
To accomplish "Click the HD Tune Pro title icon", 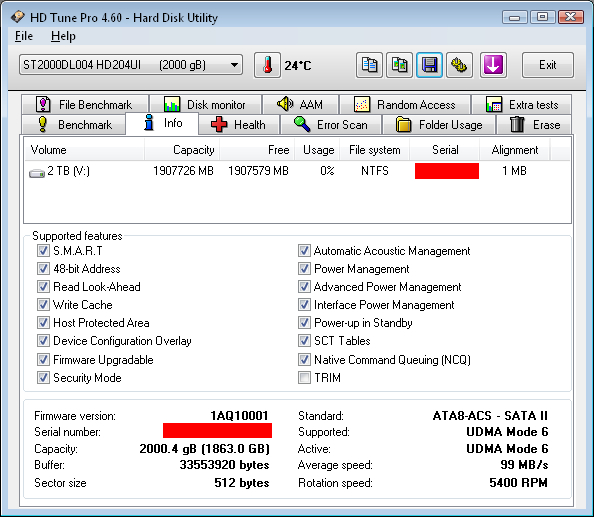I will point(17,17).
